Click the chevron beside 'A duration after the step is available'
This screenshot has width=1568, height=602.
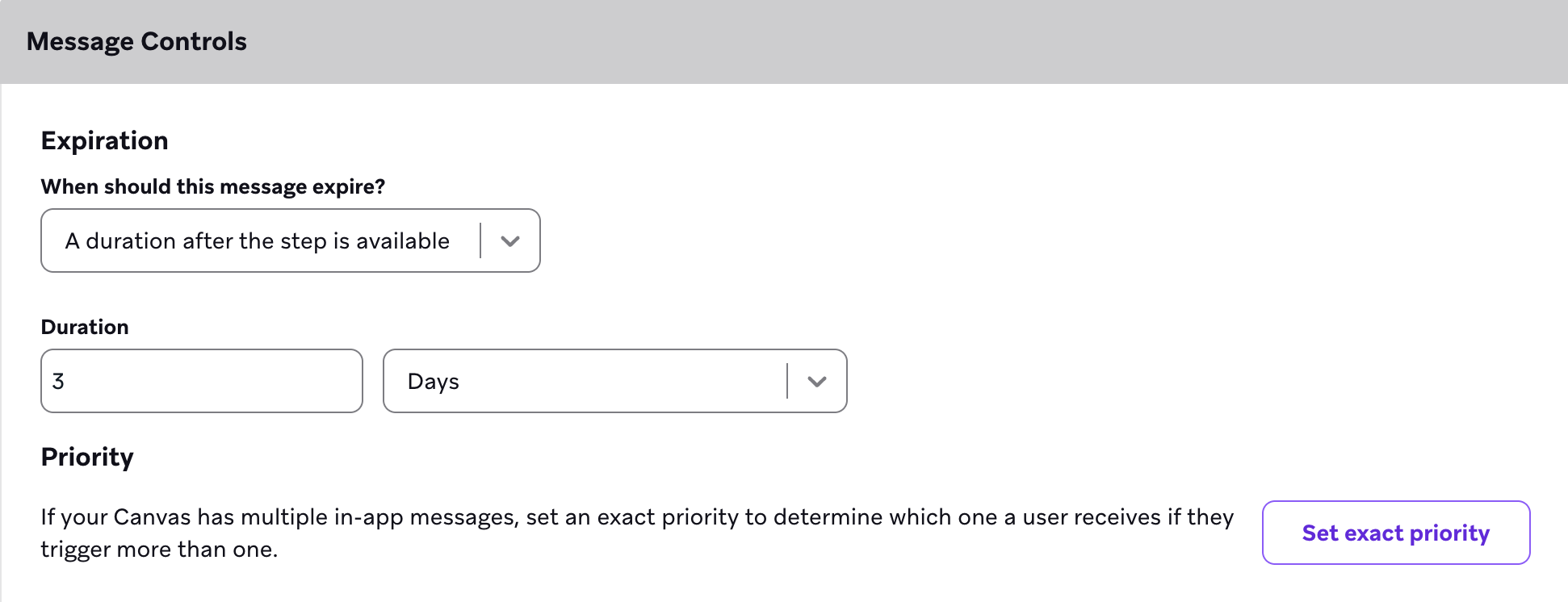(510, 240)
